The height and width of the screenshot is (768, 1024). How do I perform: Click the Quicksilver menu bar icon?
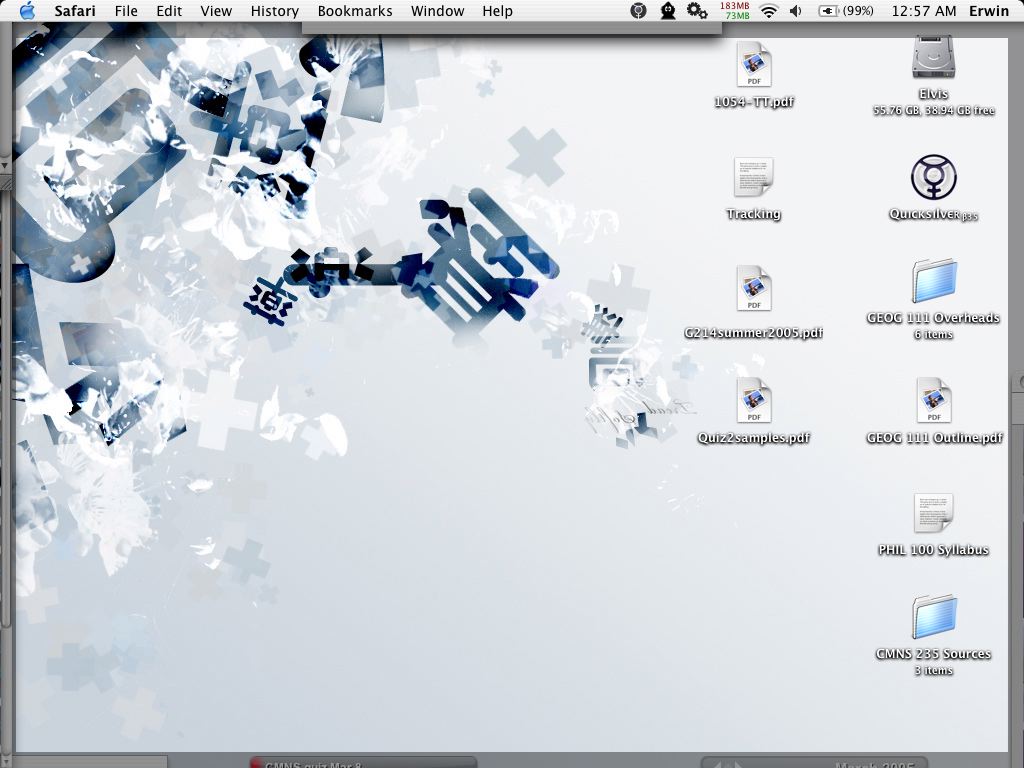coord(638,11)
